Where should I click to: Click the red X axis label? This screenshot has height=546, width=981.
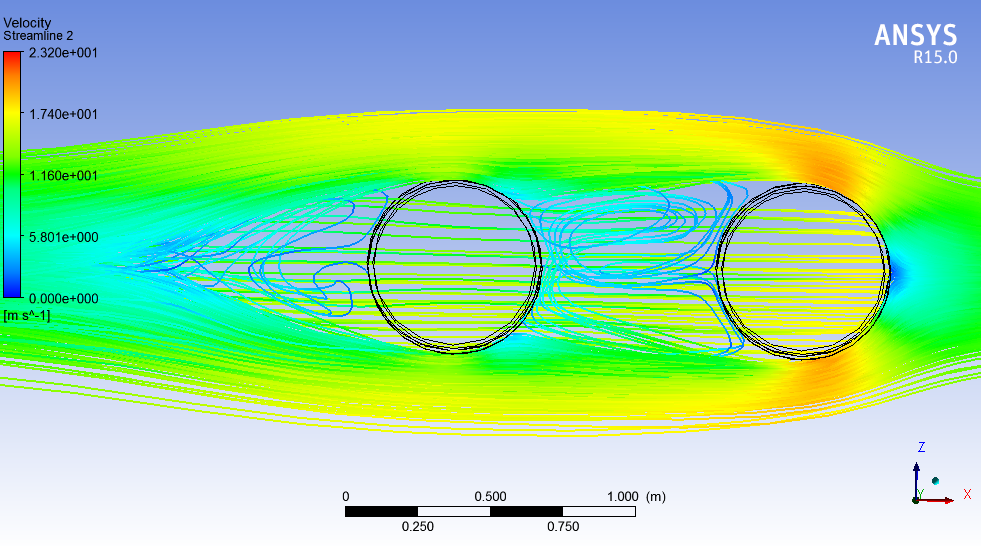click(967, 494)
